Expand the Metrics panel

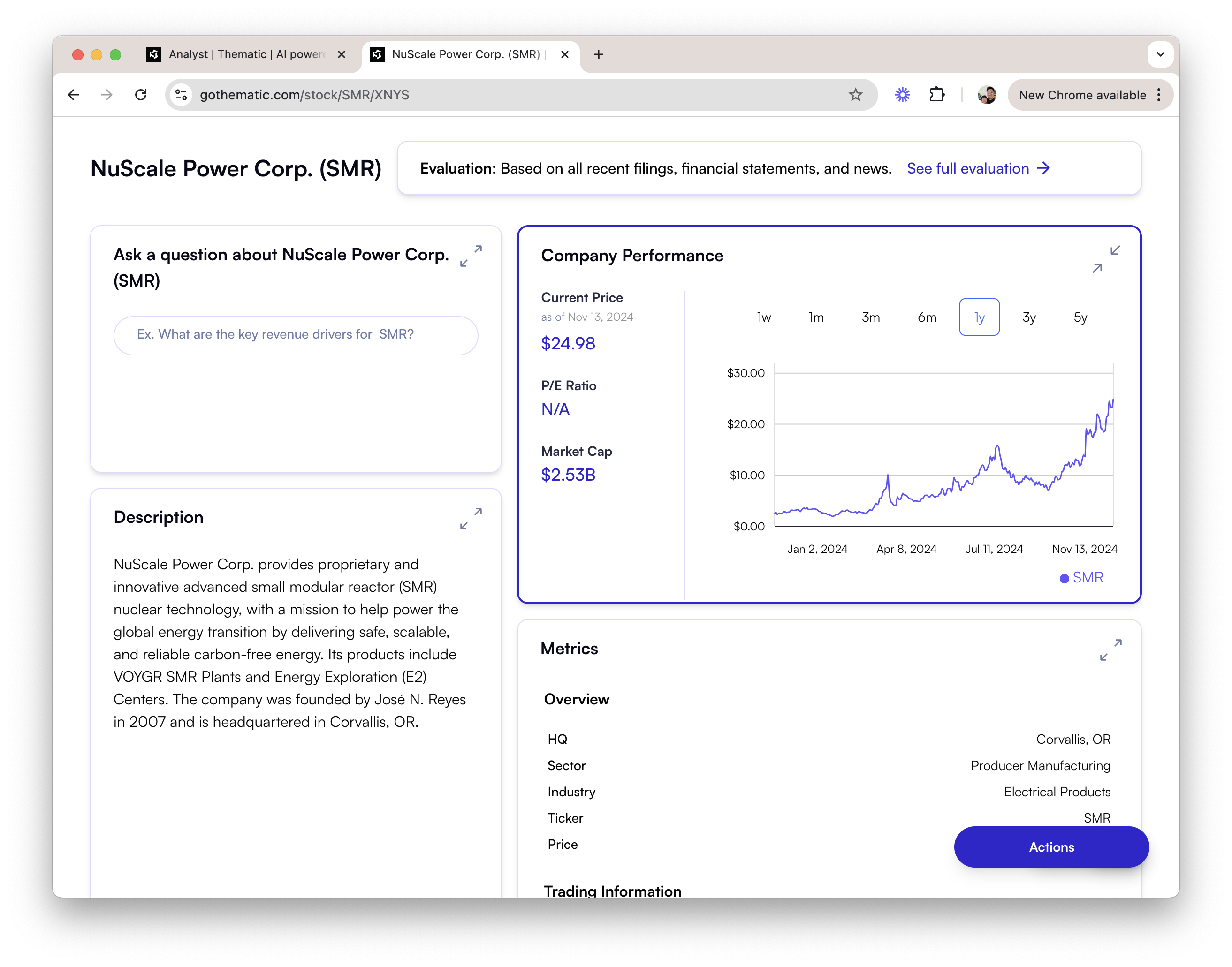pos(1110,650)
